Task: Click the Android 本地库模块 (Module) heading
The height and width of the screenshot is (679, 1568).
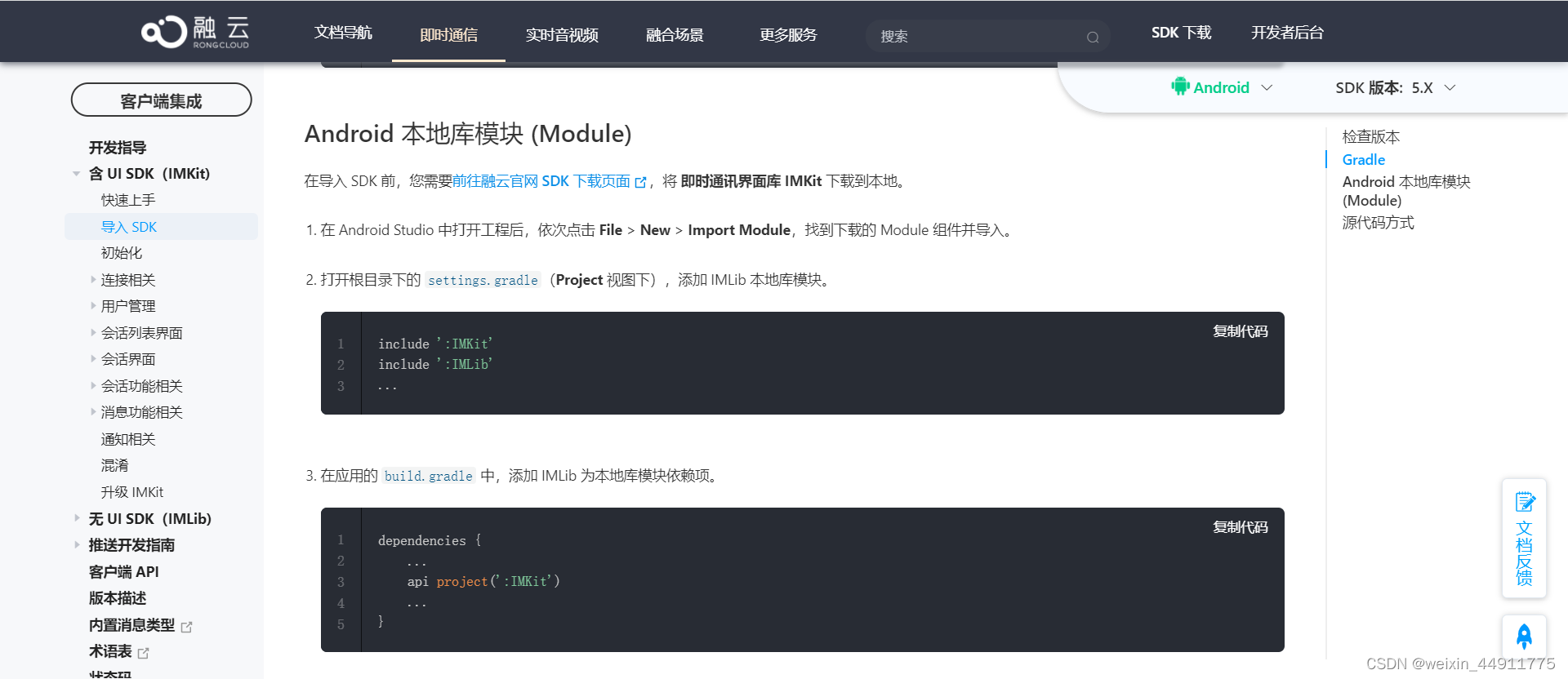Action: (x=468, y=133)
